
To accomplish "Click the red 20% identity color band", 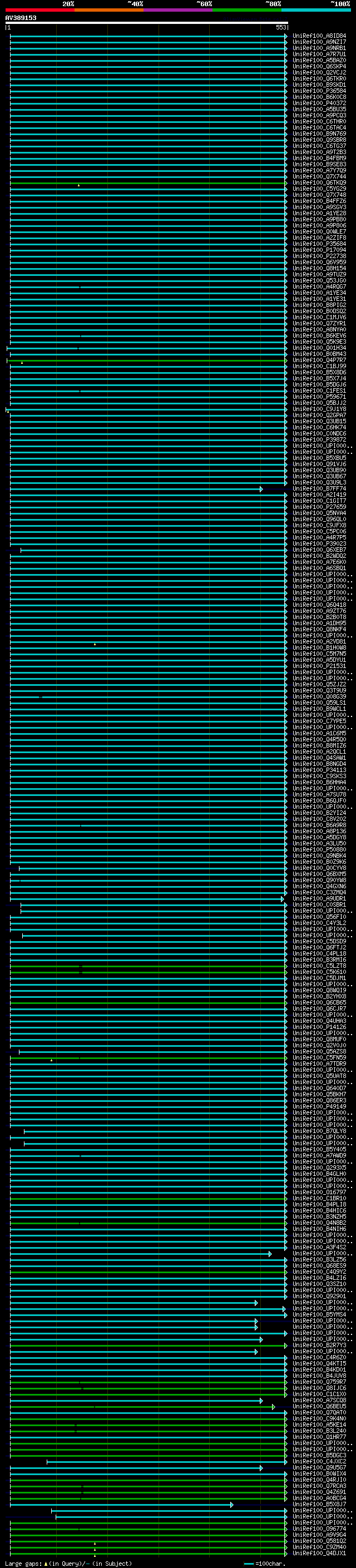I will [39, 10].
